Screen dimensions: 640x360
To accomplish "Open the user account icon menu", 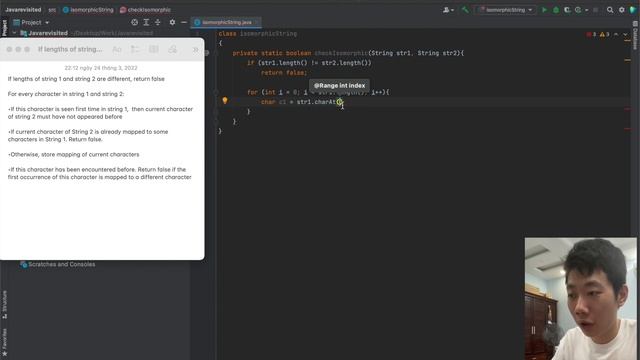I will pos(448,10).
